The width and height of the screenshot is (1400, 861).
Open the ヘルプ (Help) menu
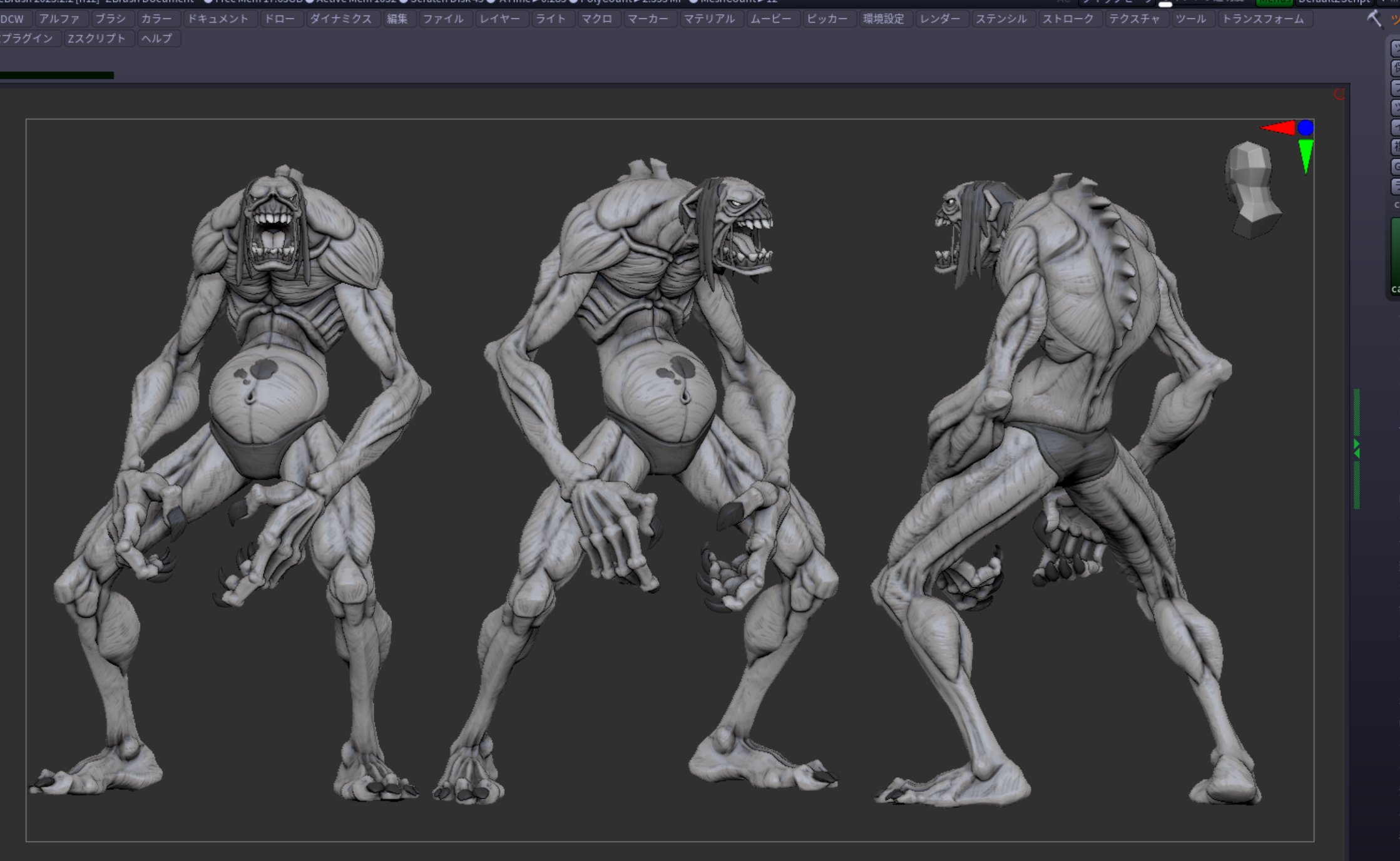coord(156,38)
